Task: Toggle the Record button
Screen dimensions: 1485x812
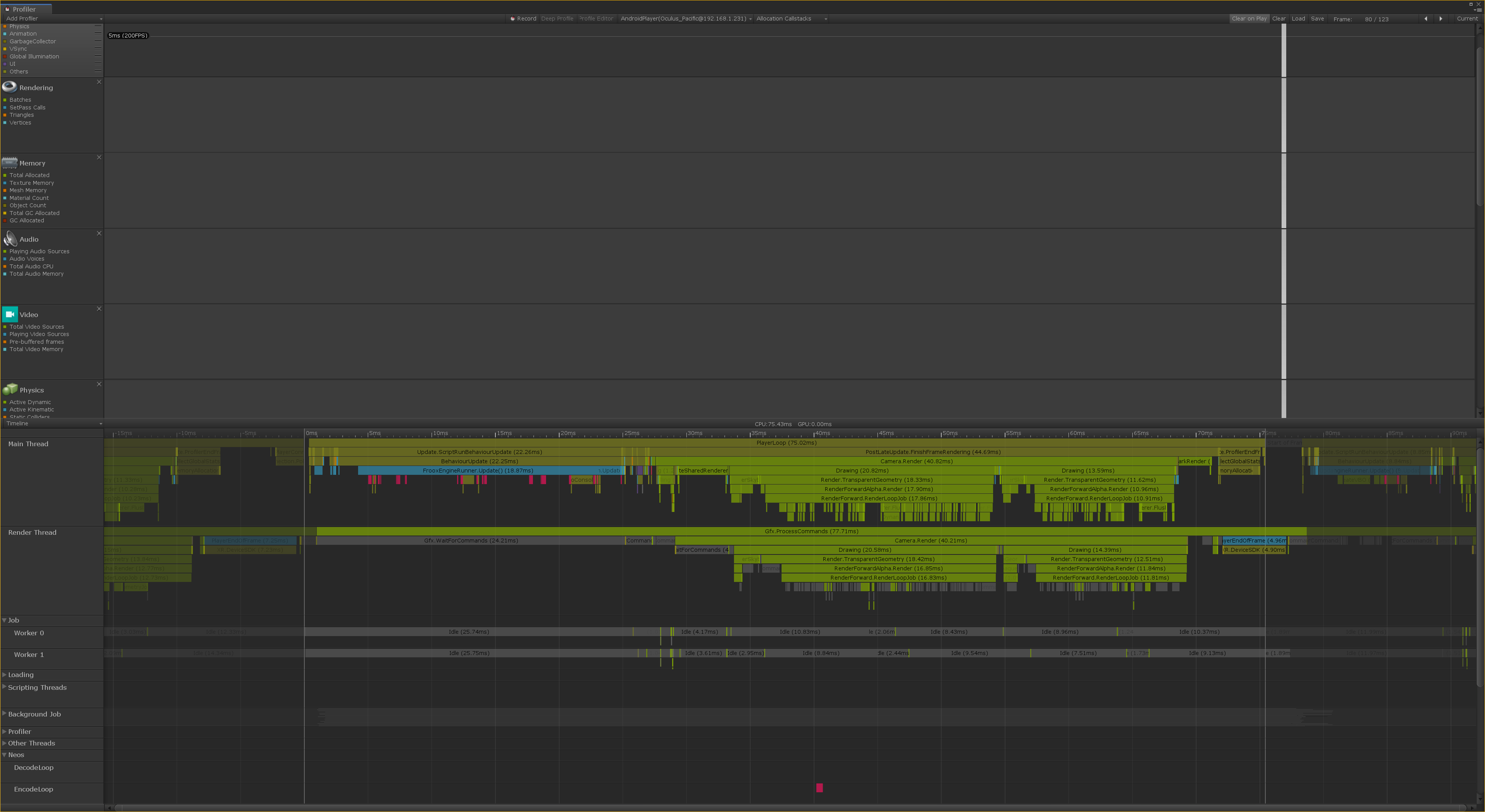Action: (x=523, y=19)
